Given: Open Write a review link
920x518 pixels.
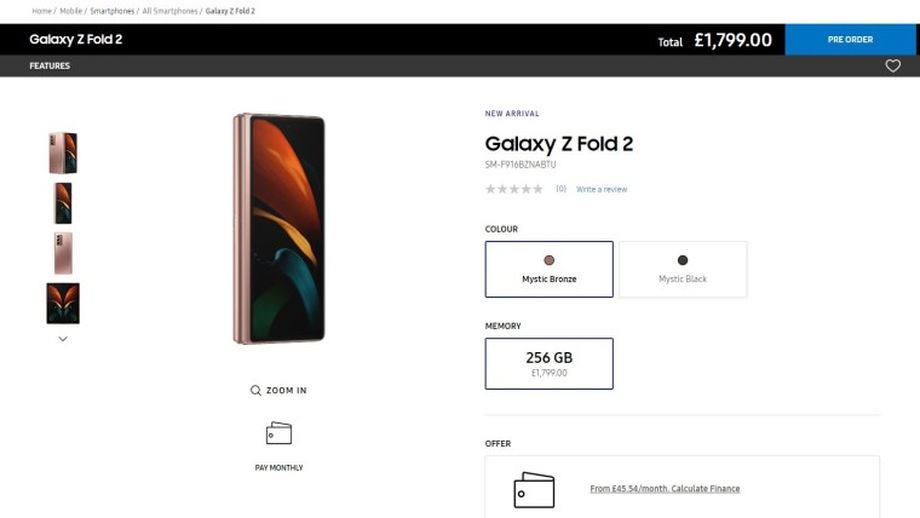Looking at the screenshot, I should coord(602,189).
